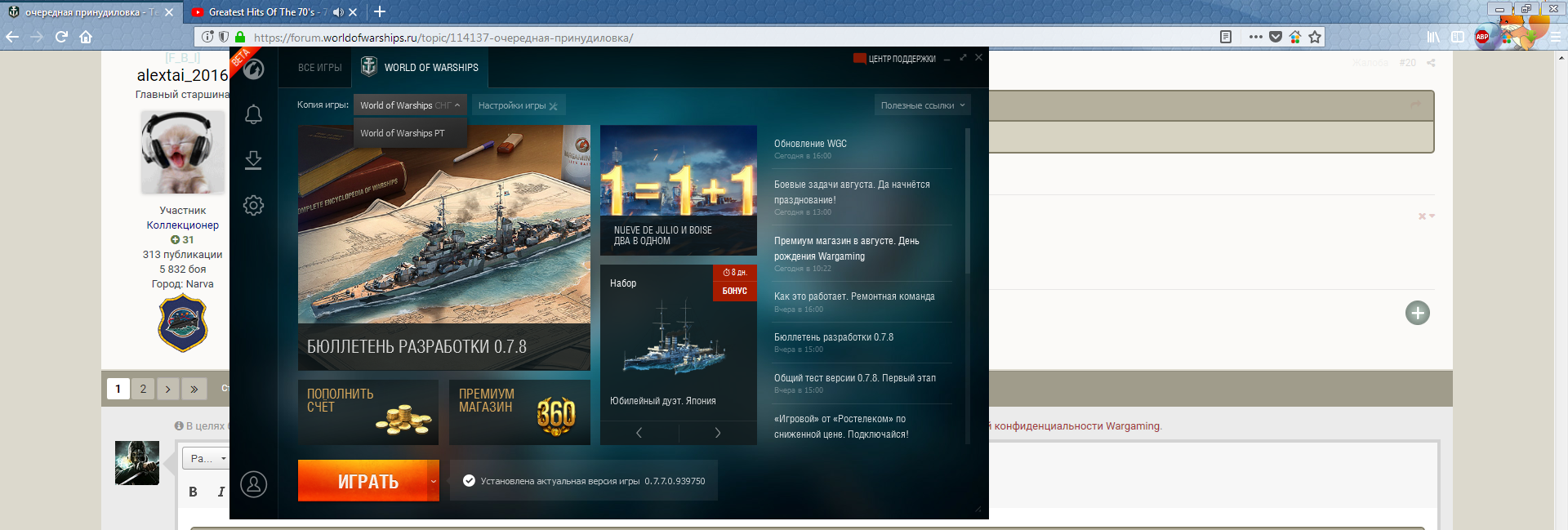
Task: Mute the YouTube tab audio icon
Action: tap(338, 12)
